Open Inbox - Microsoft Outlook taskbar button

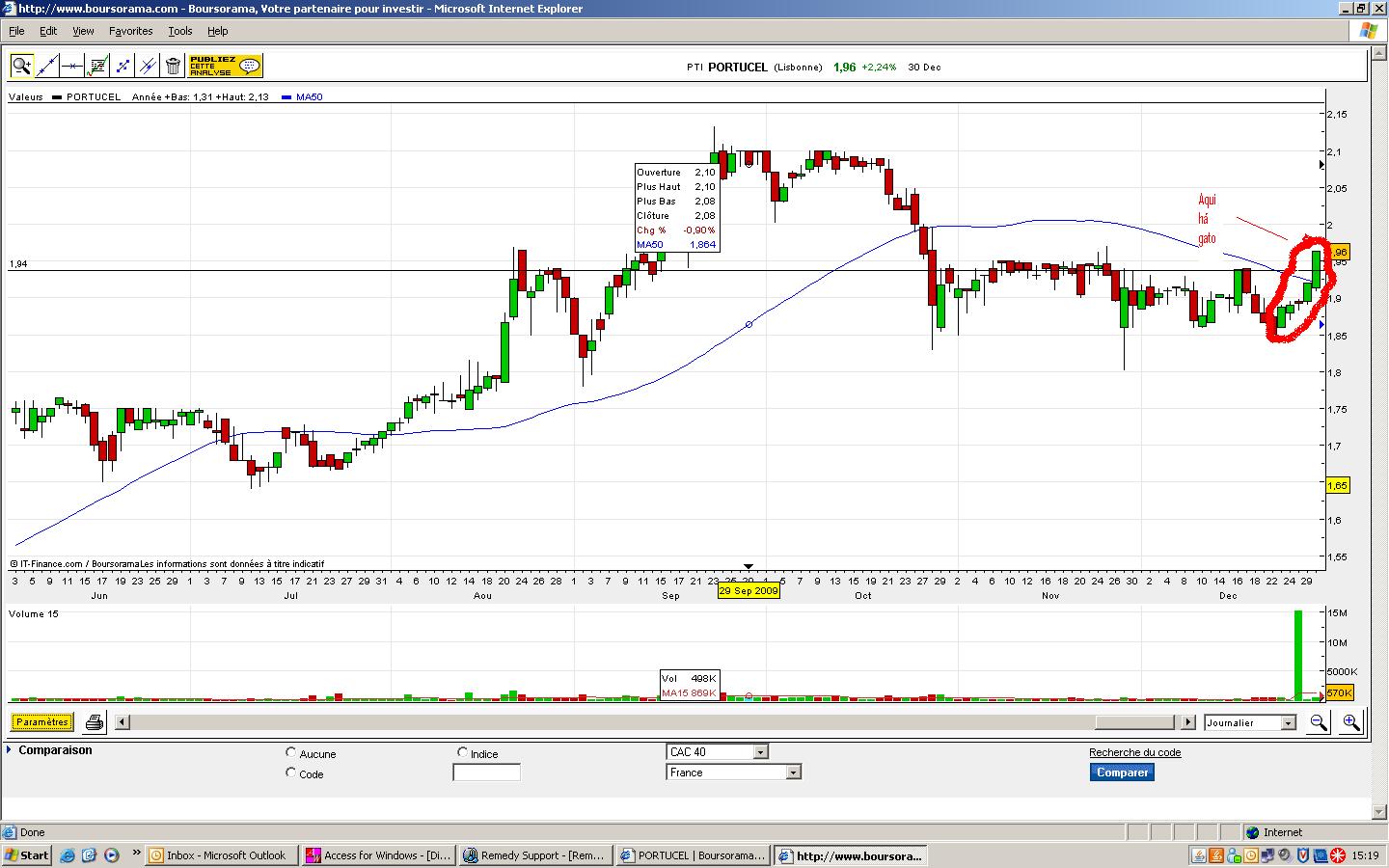[x=222, y=854]
